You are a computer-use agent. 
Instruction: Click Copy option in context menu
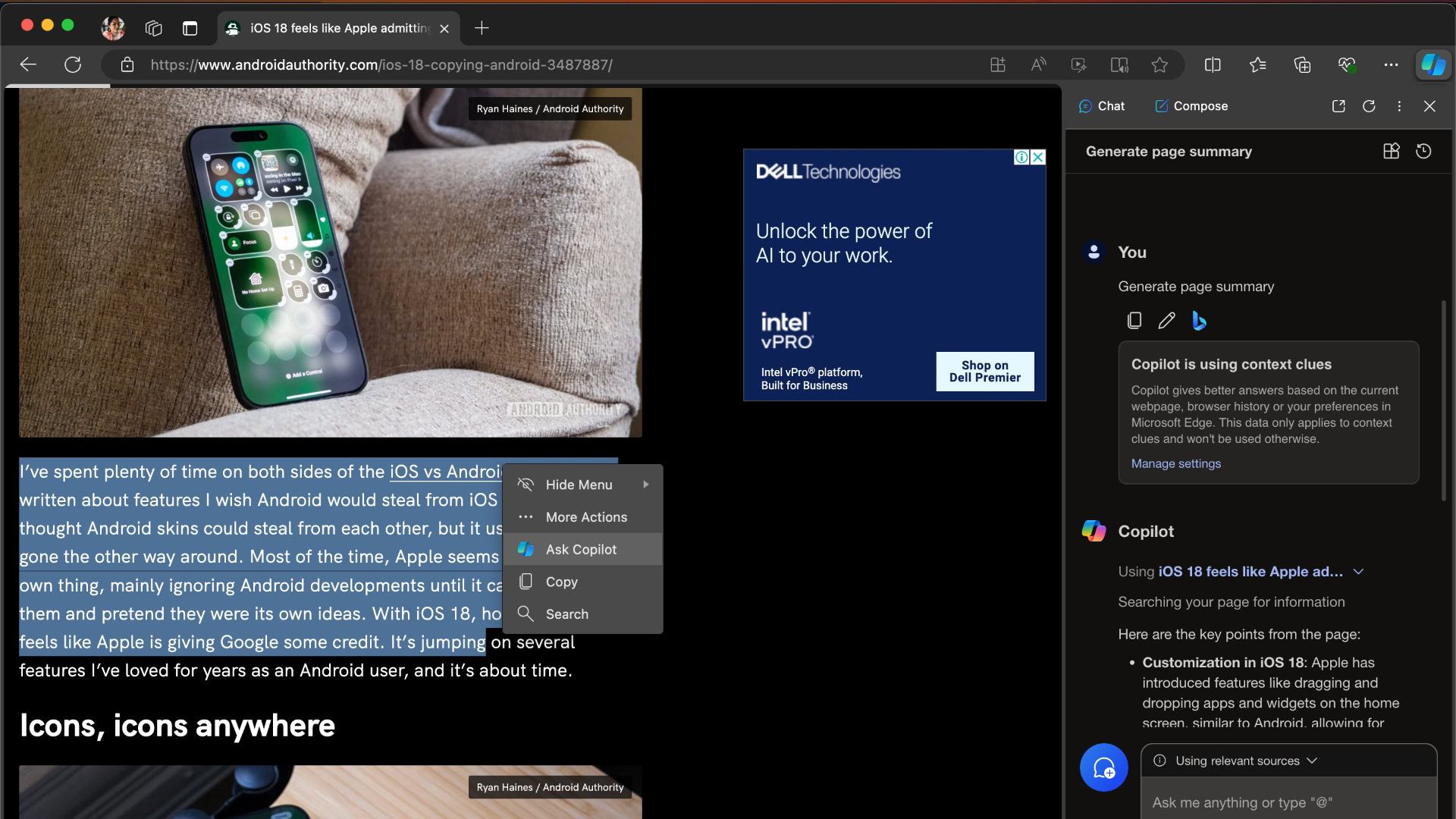pyautogui.click(x=561, y=581)
